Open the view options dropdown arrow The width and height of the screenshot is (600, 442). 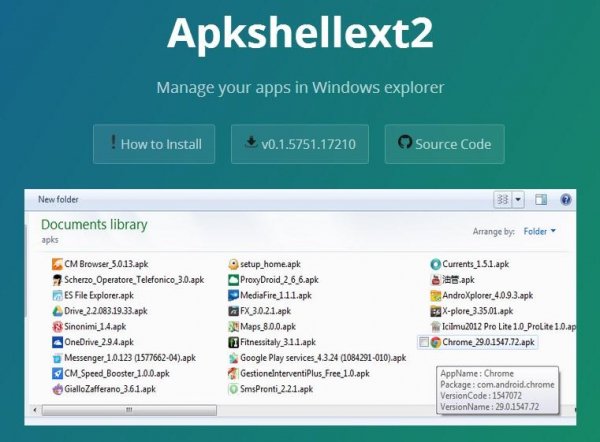[518, 199]
